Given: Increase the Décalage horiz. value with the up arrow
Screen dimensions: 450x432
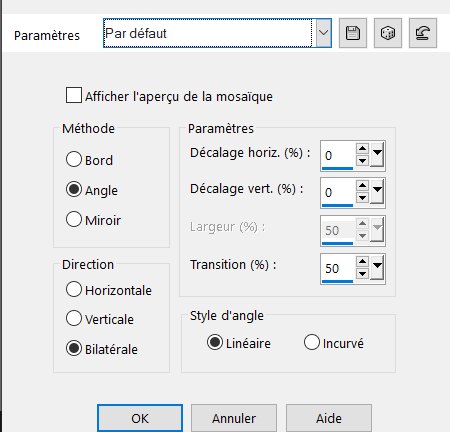Looking at the screenshot, I should (362, 148).
